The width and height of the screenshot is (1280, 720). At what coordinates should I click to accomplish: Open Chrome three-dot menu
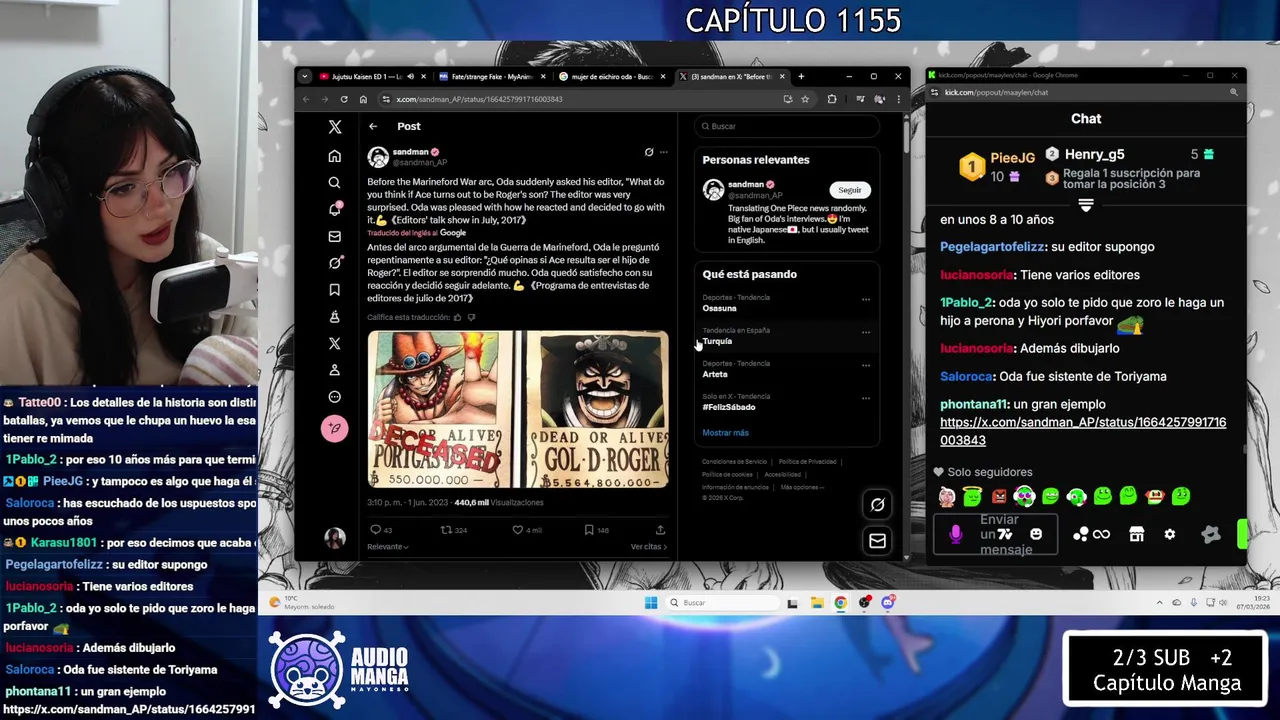[x=898, y=99]
